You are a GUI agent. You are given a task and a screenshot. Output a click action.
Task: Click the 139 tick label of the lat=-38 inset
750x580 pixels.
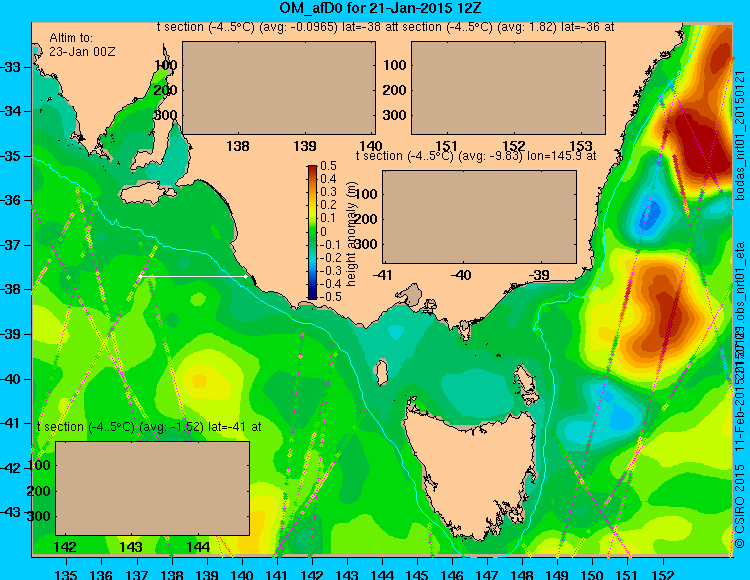(x=305, y=146)
